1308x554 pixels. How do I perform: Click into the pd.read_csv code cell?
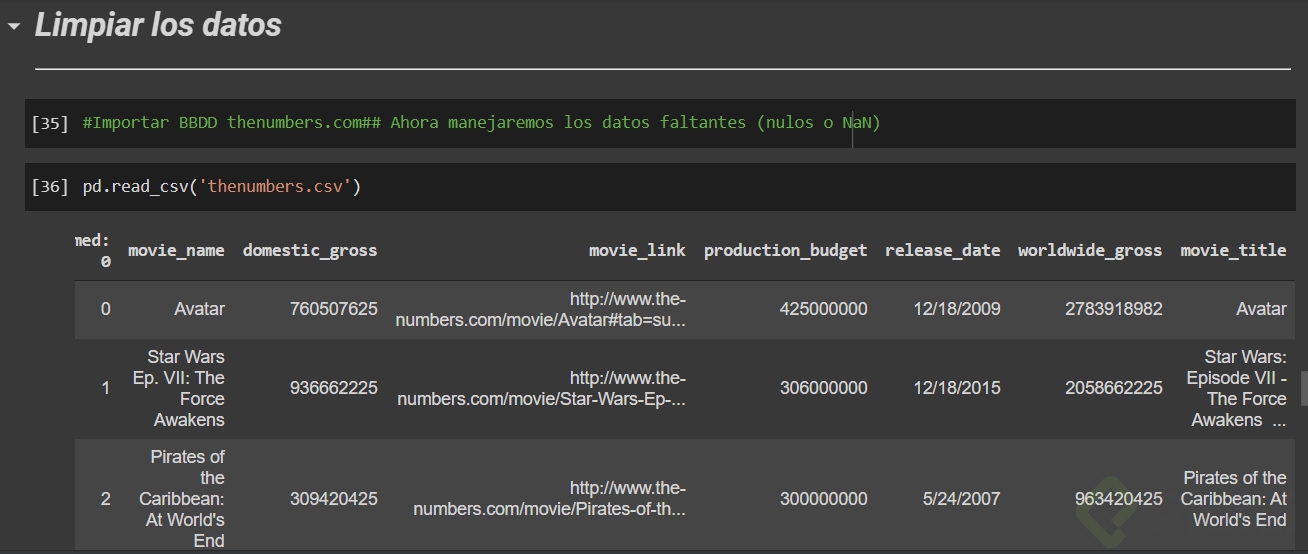click(x=221, y=187)
